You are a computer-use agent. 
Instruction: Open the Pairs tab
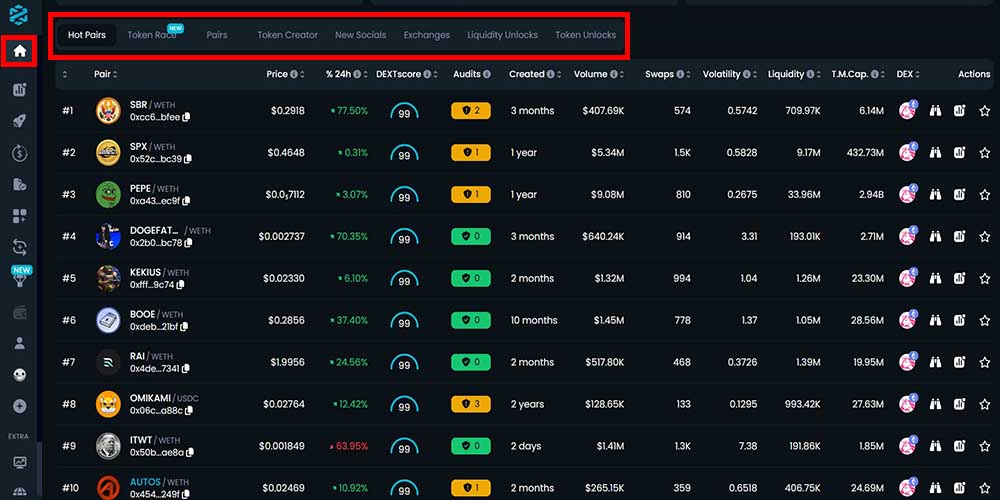(217, 35)
